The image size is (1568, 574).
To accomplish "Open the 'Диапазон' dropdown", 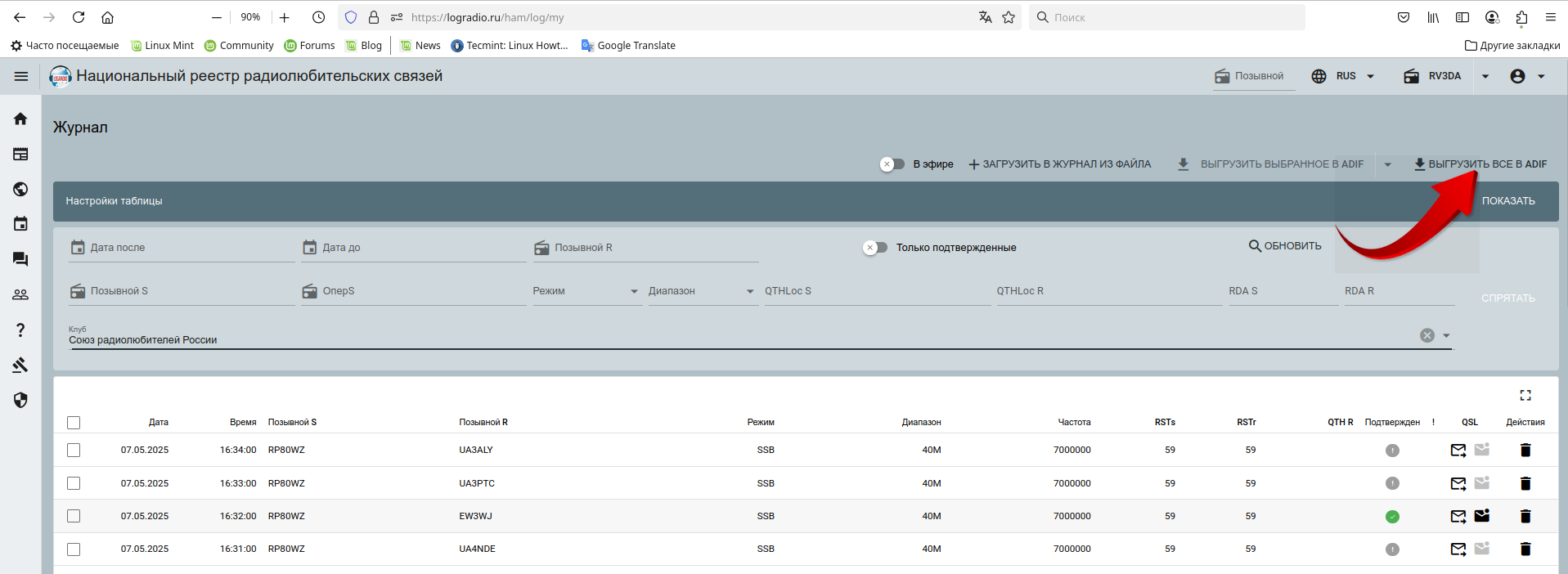I will tap(702, 291).
